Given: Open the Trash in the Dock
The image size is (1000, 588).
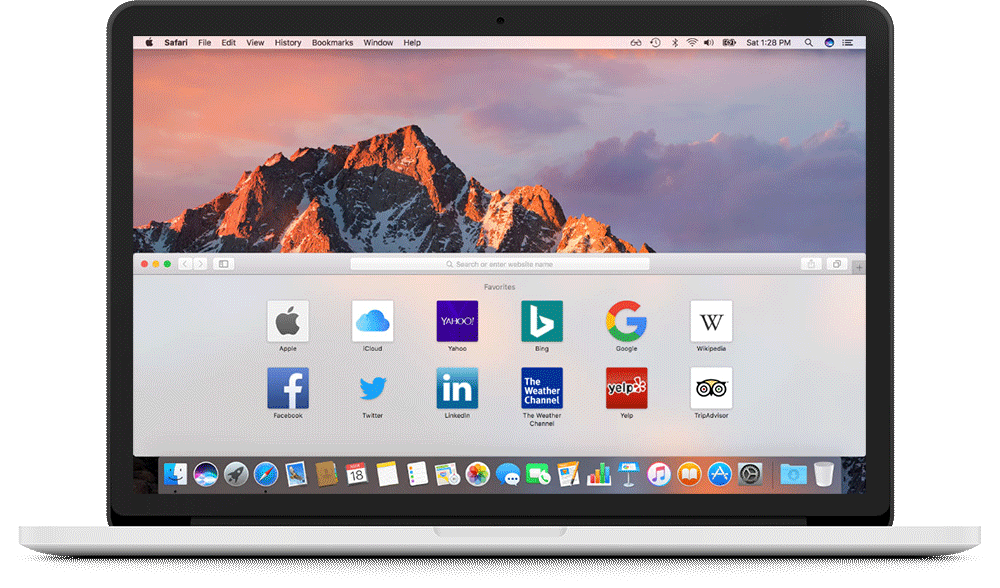Looking at the screenshot, I should click(x=824, y=474).
